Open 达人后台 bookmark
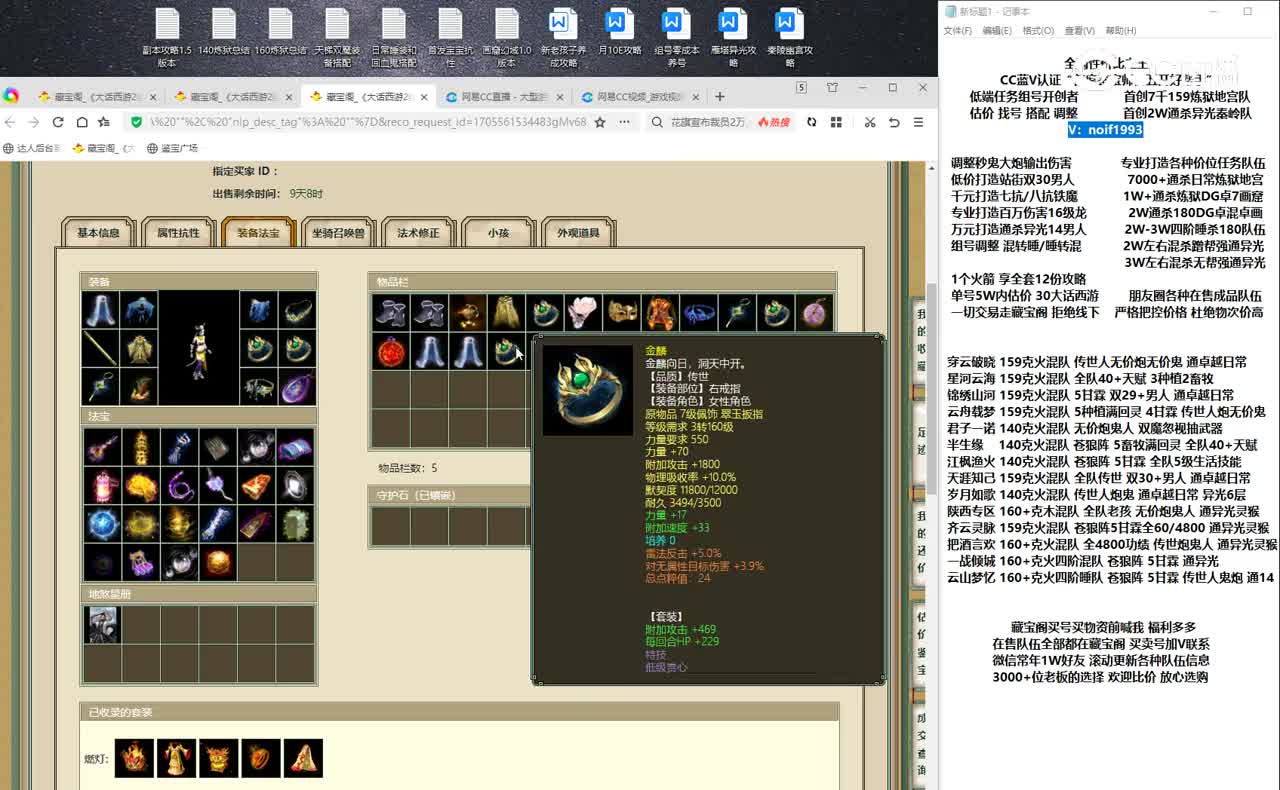This screenshot has height=790, width=1280. 32,148
